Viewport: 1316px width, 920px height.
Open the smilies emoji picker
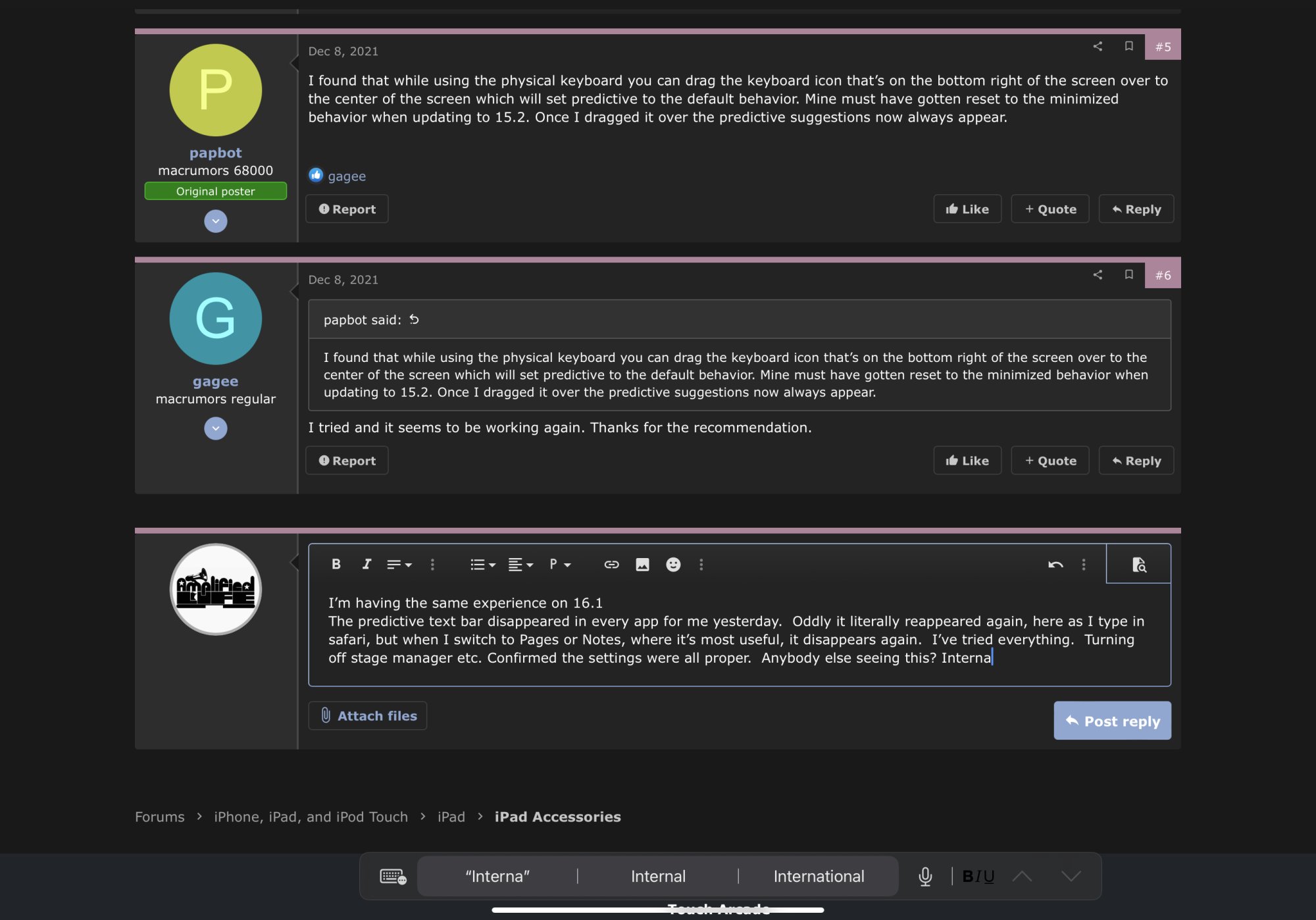pos(672,564)
